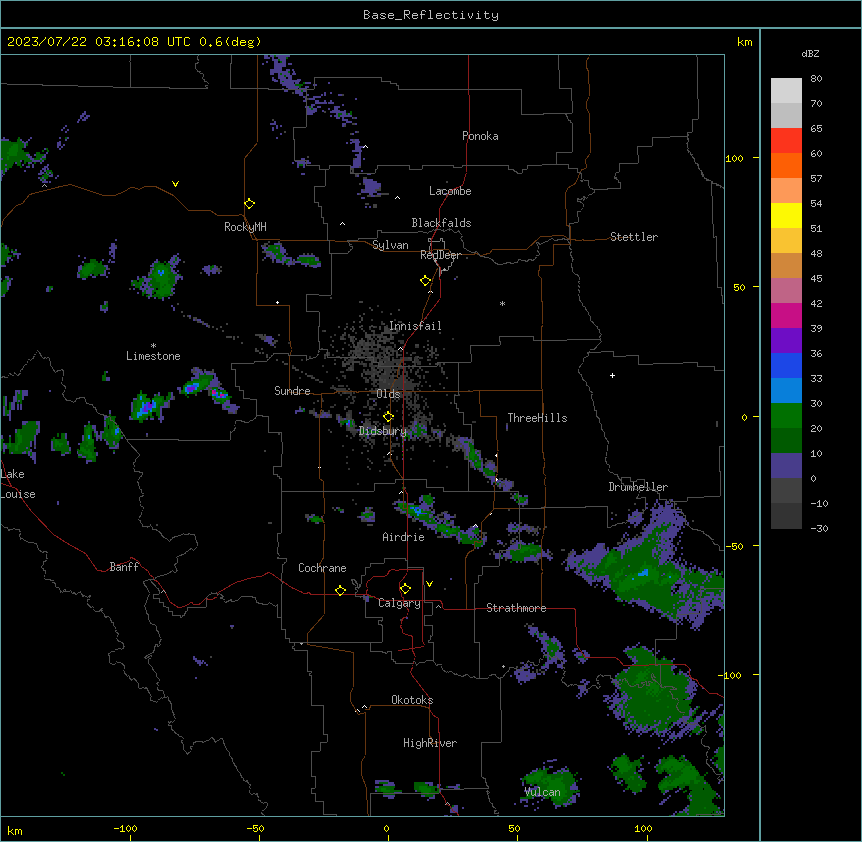
Task: Click the Stettler label
Action: [634, 237]
